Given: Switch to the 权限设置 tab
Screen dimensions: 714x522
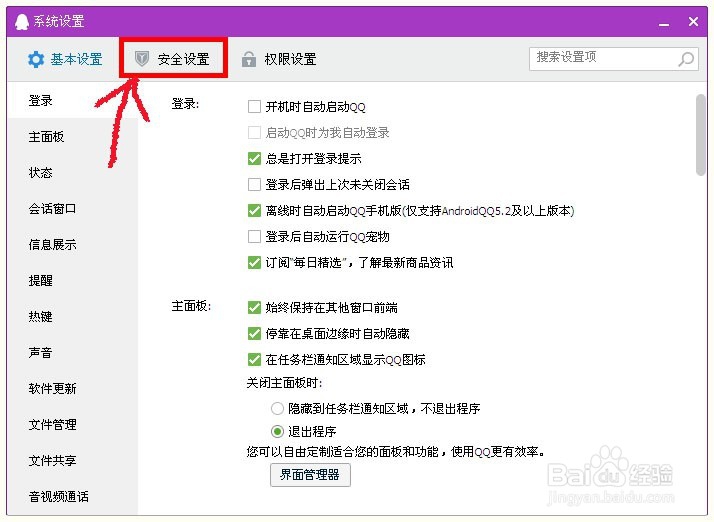Looking at the screenshot, I should 279,59.
